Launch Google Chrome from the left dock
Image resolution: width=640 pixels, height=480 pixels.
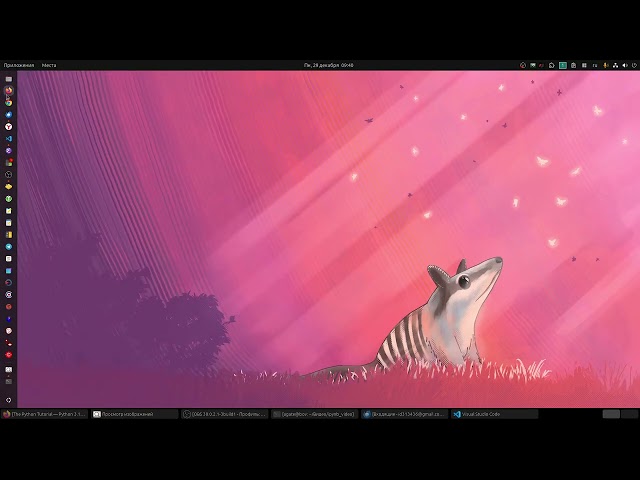click(x=9, y=102)
